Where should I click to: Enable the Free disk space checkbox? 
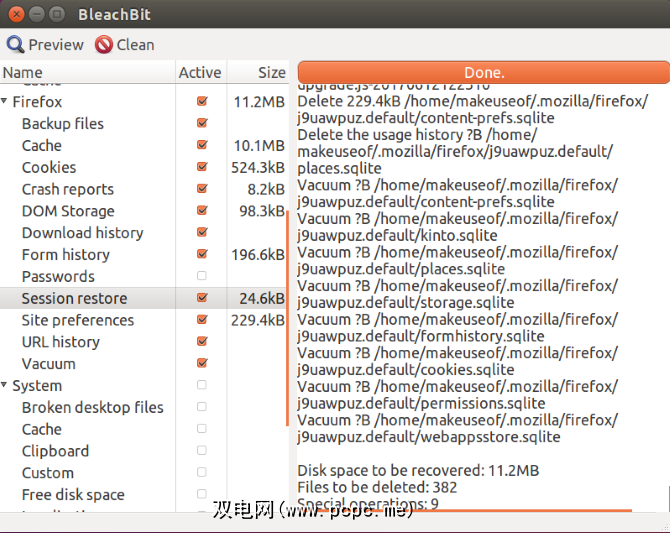coord(202,494)
